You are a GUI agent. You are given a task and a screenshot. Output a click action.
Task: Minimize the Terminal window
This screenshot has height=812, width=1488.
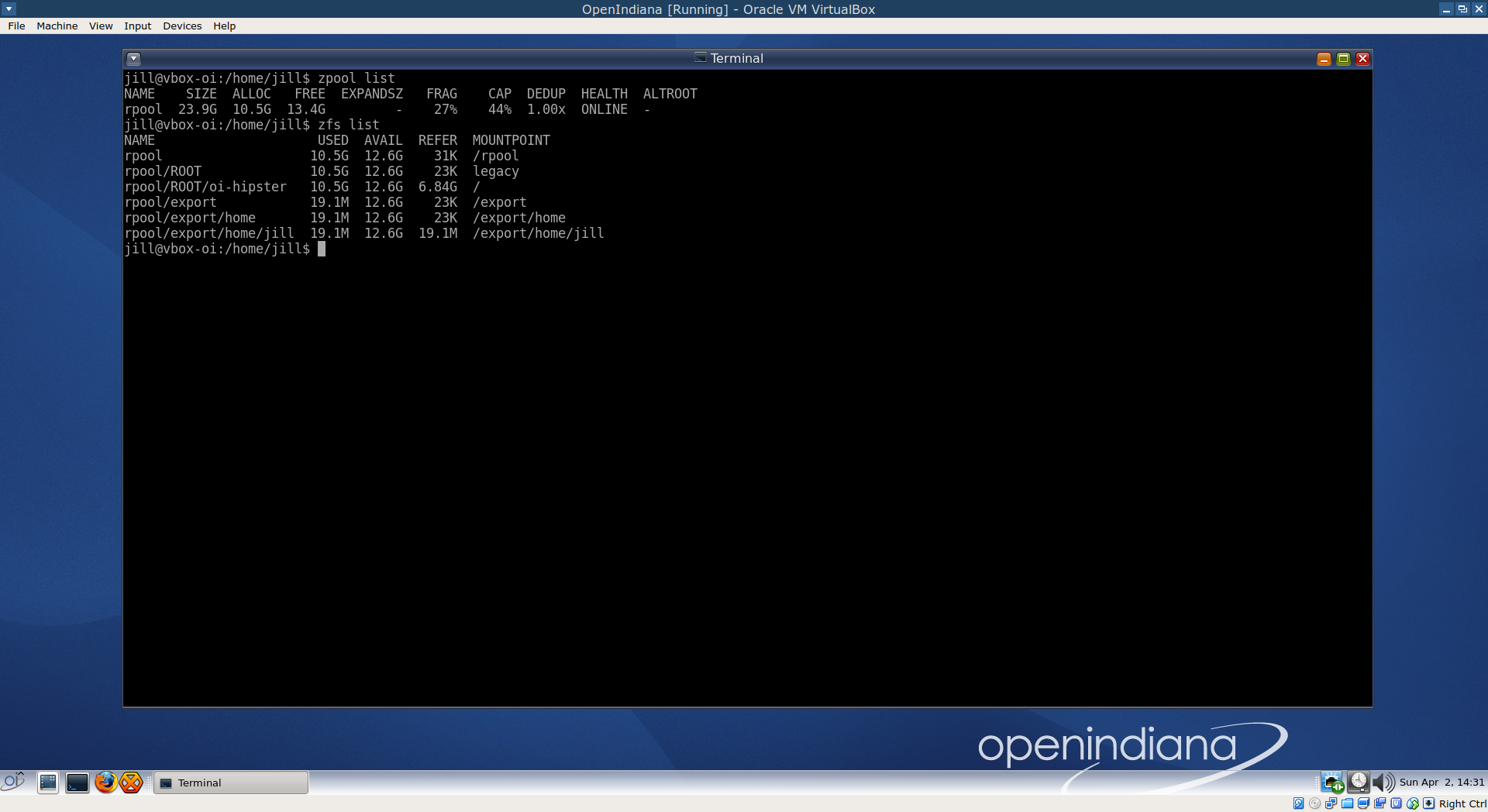click(1324, 59)
